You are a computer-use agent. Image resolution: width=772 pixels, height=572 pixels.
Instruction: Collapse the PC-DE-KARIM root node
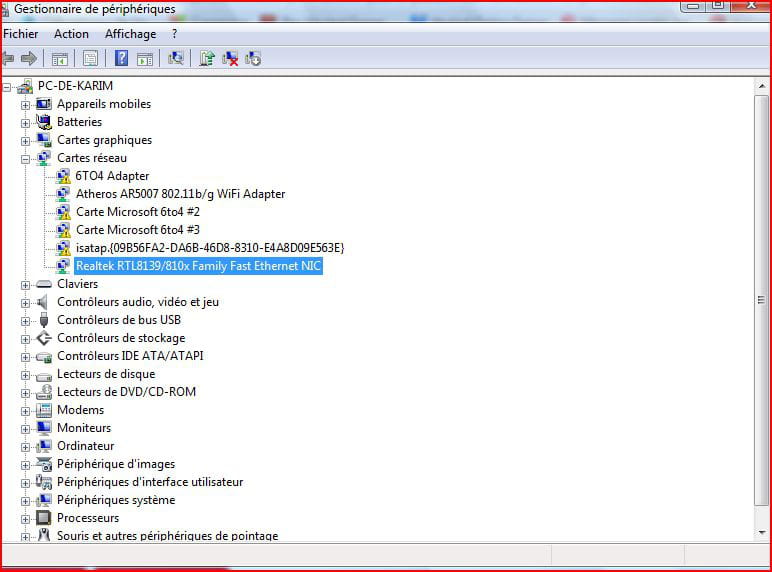(7, 86)
